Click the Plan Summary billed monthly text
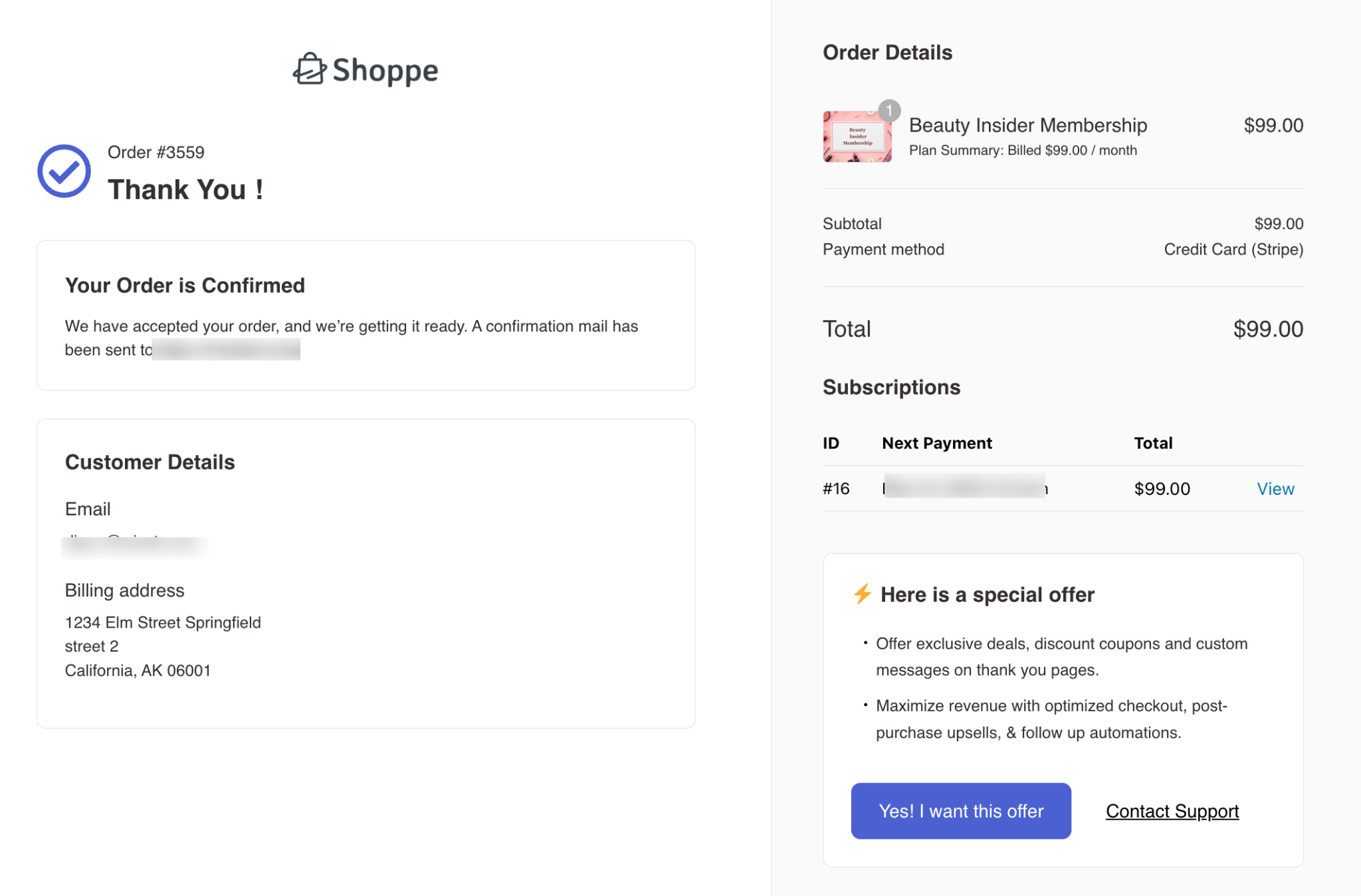1361x896 pixels. [x=1022, y=150]
